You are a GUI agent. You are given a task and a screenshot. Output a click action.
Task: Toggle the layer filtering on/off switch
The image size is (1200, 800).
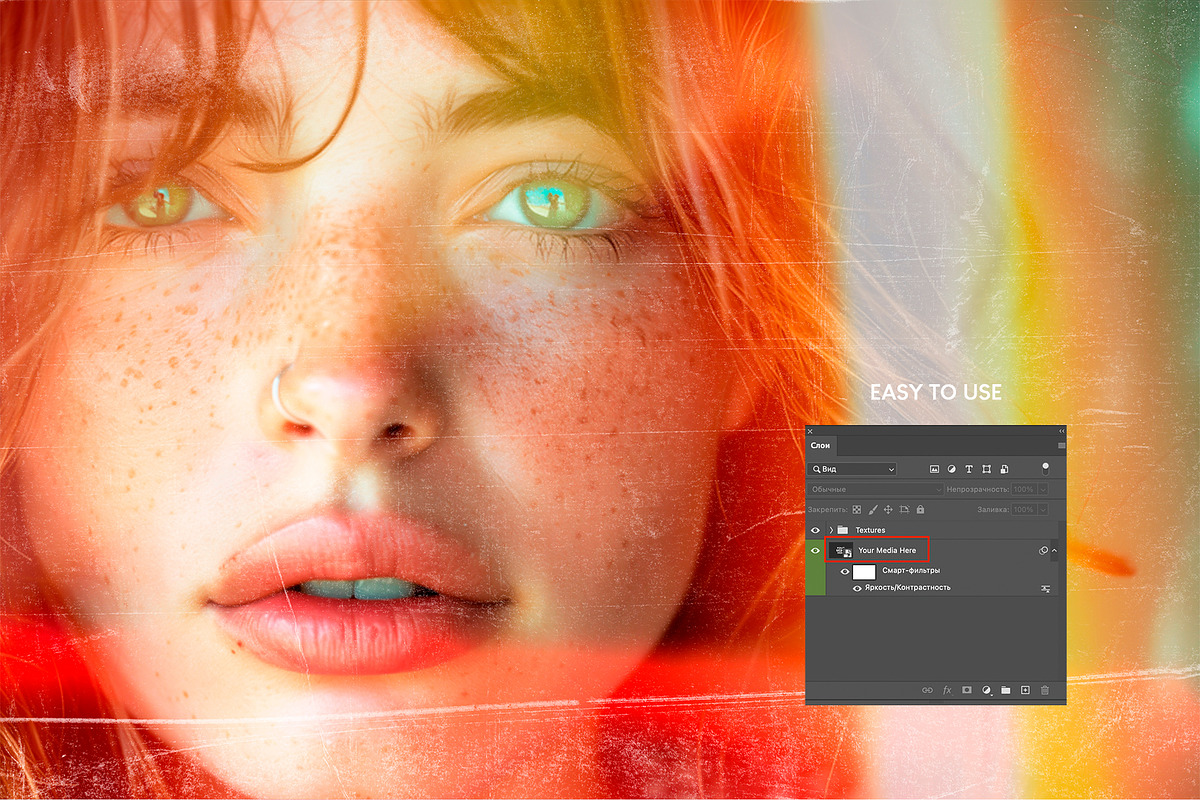coord(1046,467)
